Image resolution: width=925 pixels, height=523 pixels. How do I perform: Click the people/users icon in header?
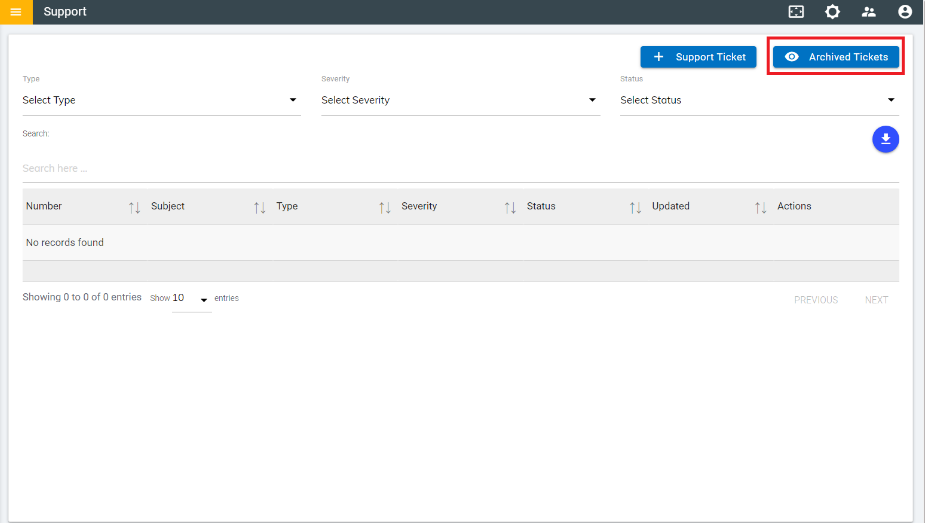click(868, 12)
